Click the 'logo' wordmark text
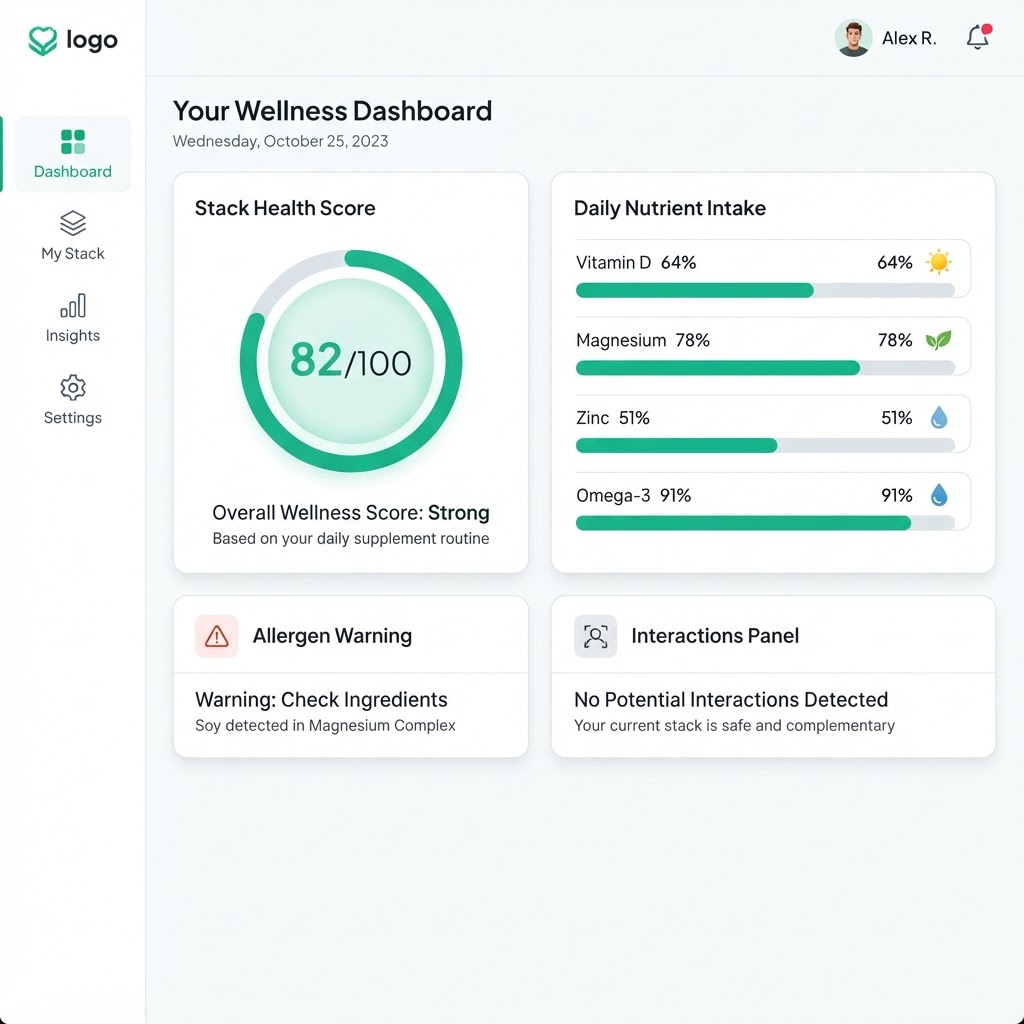Viewport: 1024px width, 1024px height. click(x=92, y=40)
